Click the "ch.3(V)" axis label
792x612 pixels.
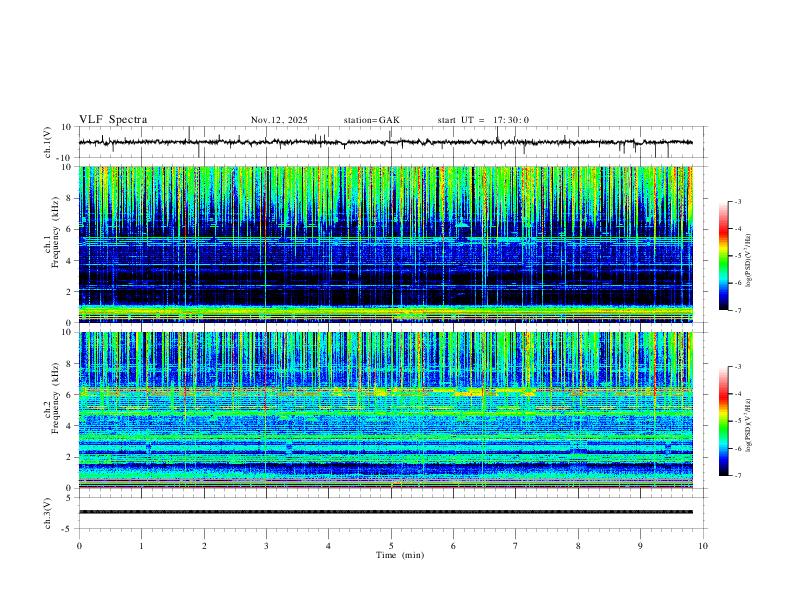(x=48, y=513)
